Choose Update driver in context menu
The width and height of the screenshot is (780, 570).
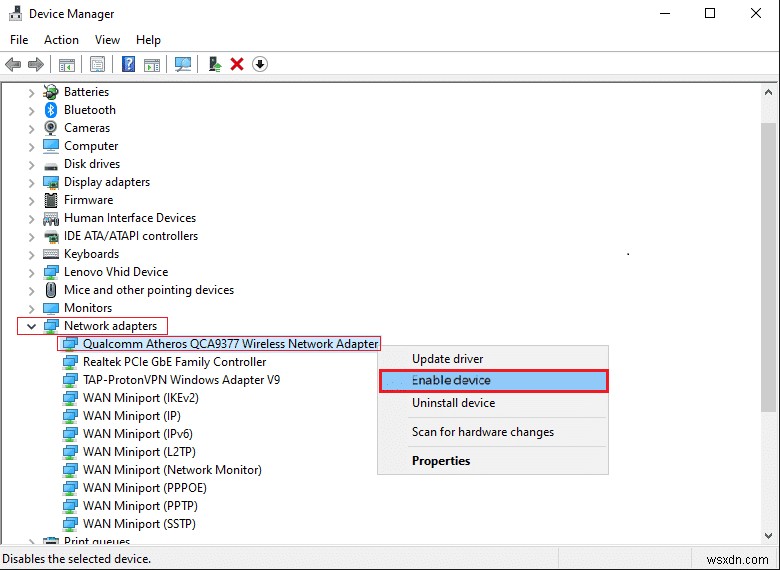tap(492, 359)
